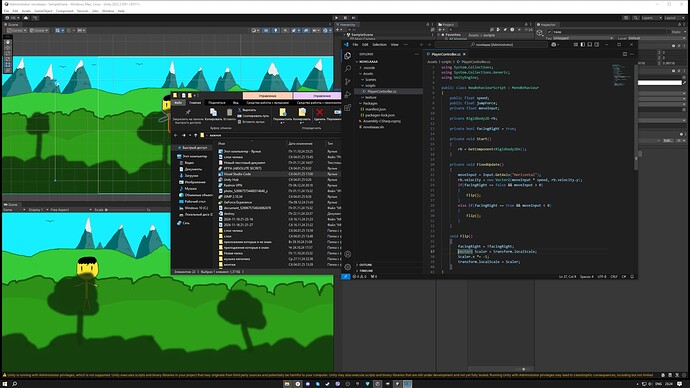Expand the OUTLINE section in VS Code
The width and height of the screenshot is (690, 388).
[366, 265]
